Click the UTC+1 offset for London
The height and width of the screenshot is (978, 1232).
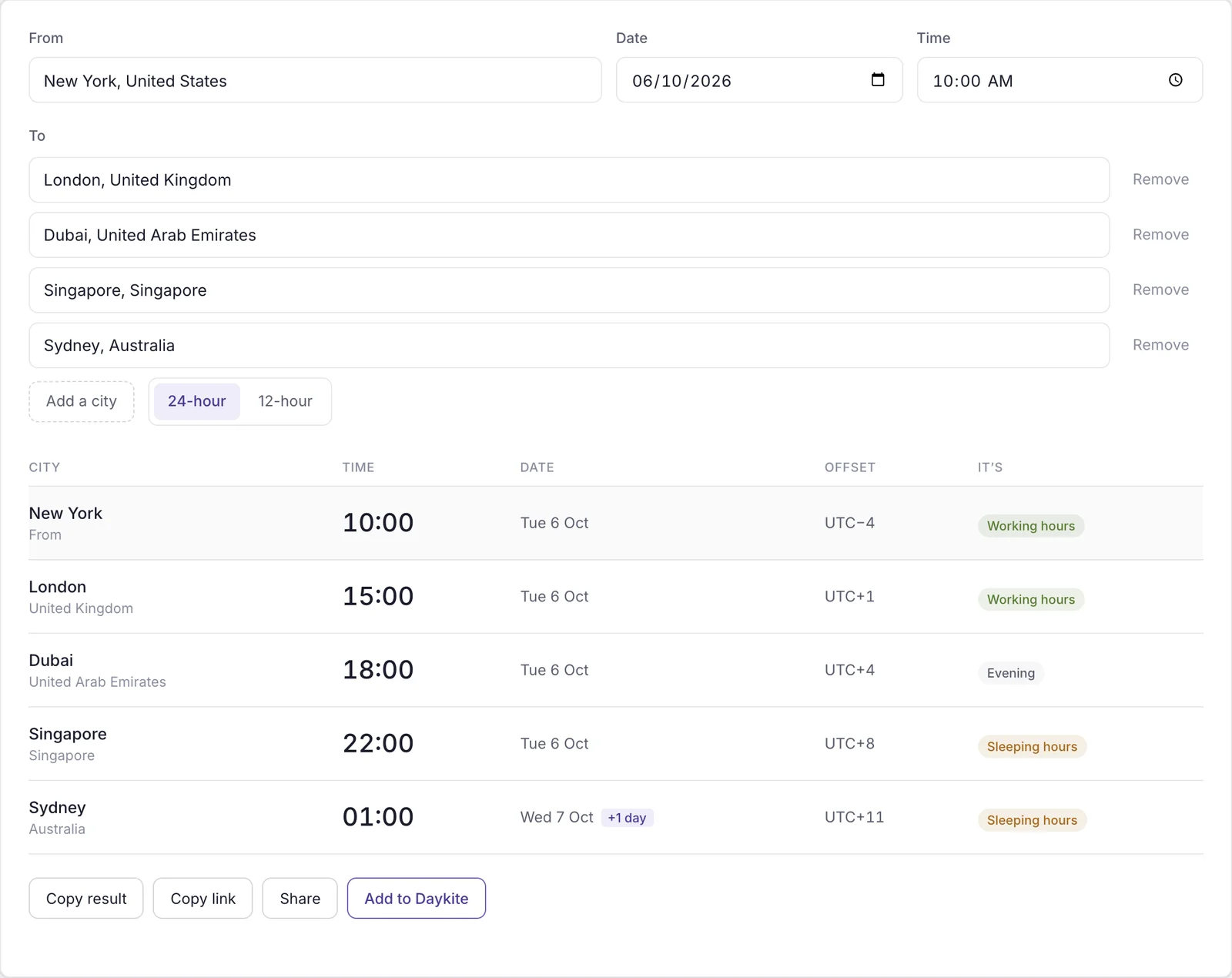click(x=849, y=596)
